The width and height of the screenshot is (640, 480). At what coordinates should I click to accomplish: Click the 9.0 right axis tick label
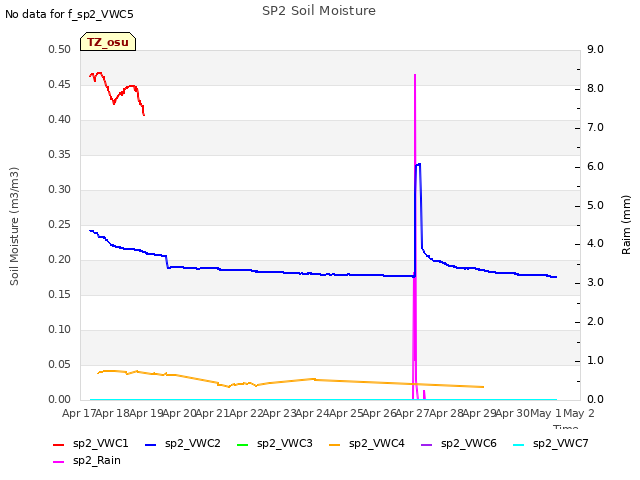tap(595, 49)
